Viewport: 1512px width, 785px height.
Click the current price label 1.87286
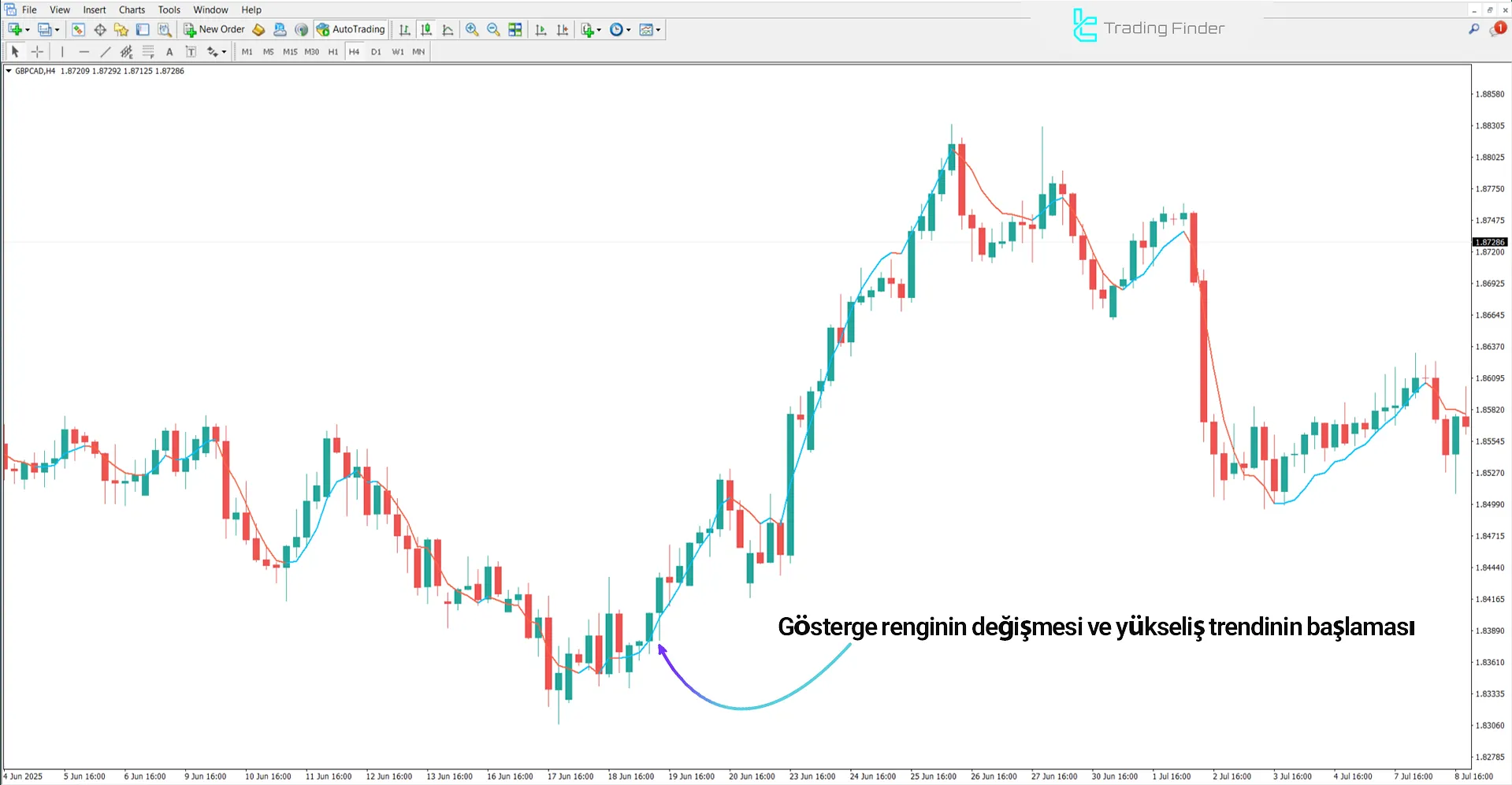pyautogui.click(x=1489, y=242)
